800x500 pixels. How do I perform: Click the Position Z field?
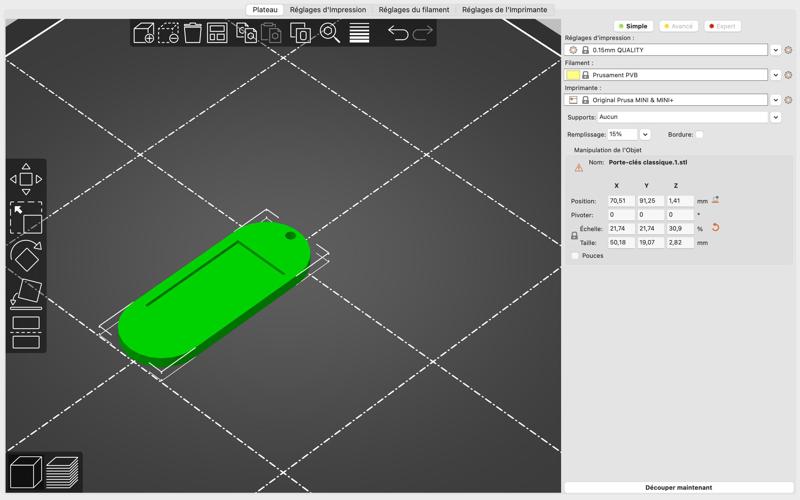tap(680, 201)
